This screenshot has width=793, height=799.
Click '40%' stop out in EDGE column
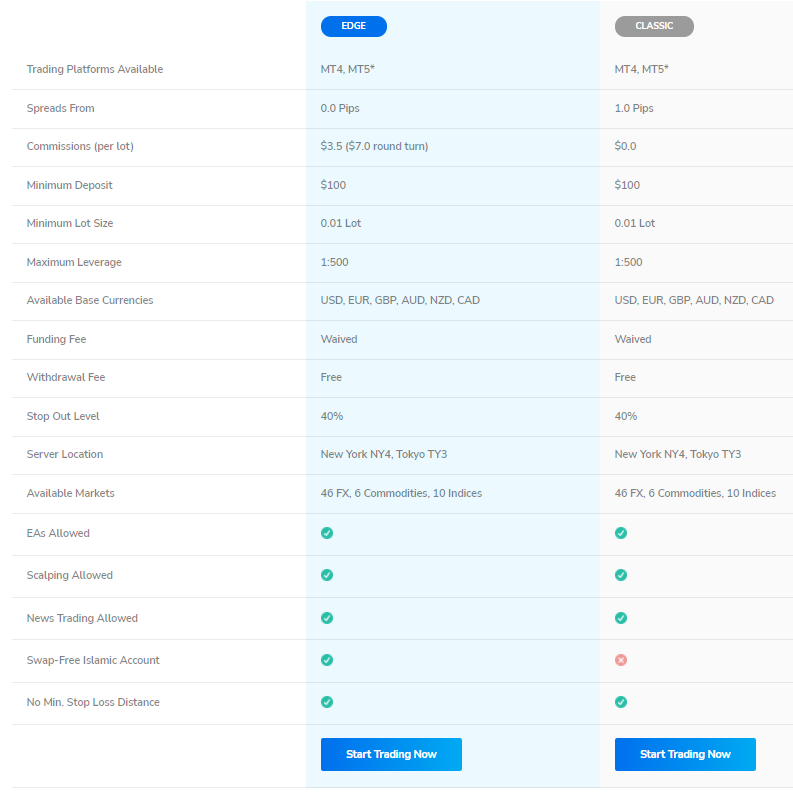[332, 416]
